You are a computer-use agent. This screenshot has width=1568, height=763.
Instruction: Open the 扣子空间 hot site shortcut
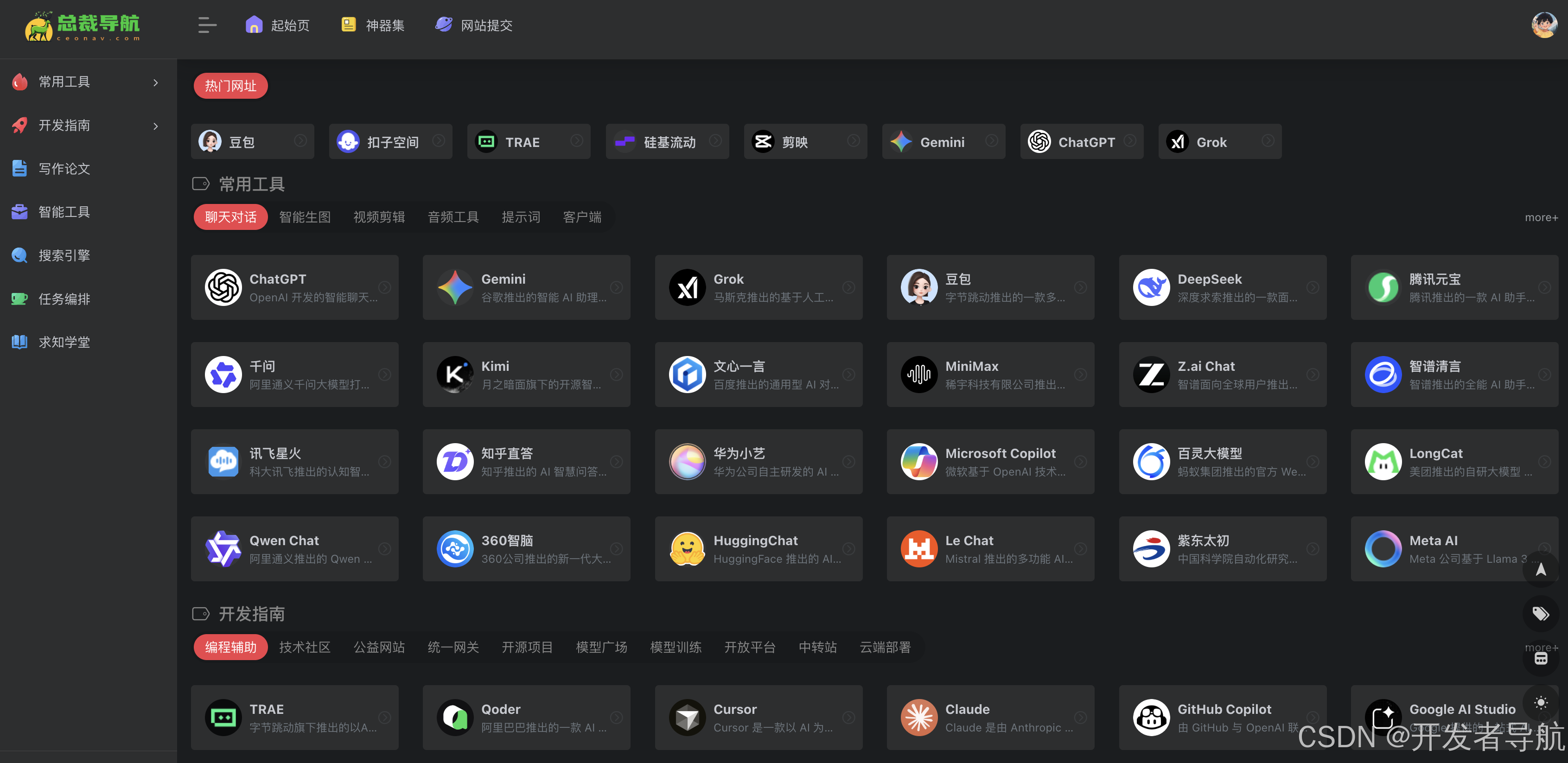(x=390, y=142)
